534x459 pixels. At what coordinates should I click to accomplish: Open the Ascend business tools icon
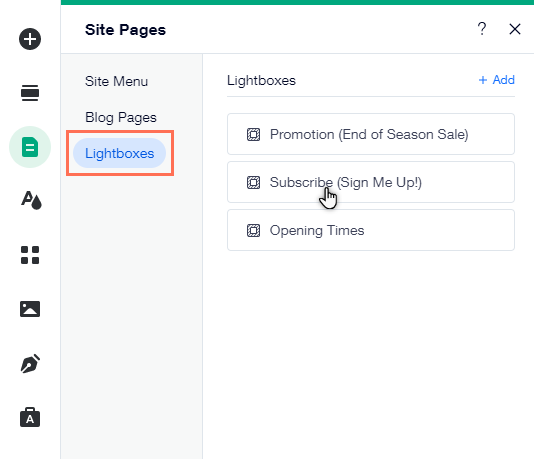point(30,417)
